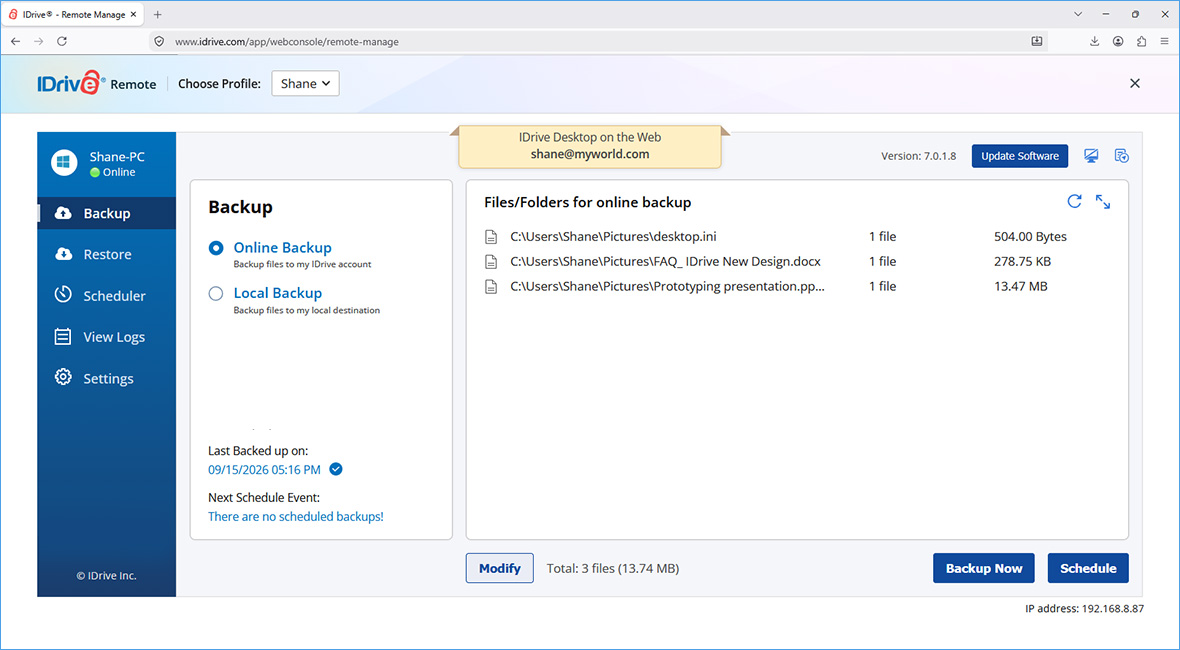Image resolution: width=1180 pixels, height=650 pixels.
Task: Click the last backup success checkmark icon
Action: pos(336,469)
